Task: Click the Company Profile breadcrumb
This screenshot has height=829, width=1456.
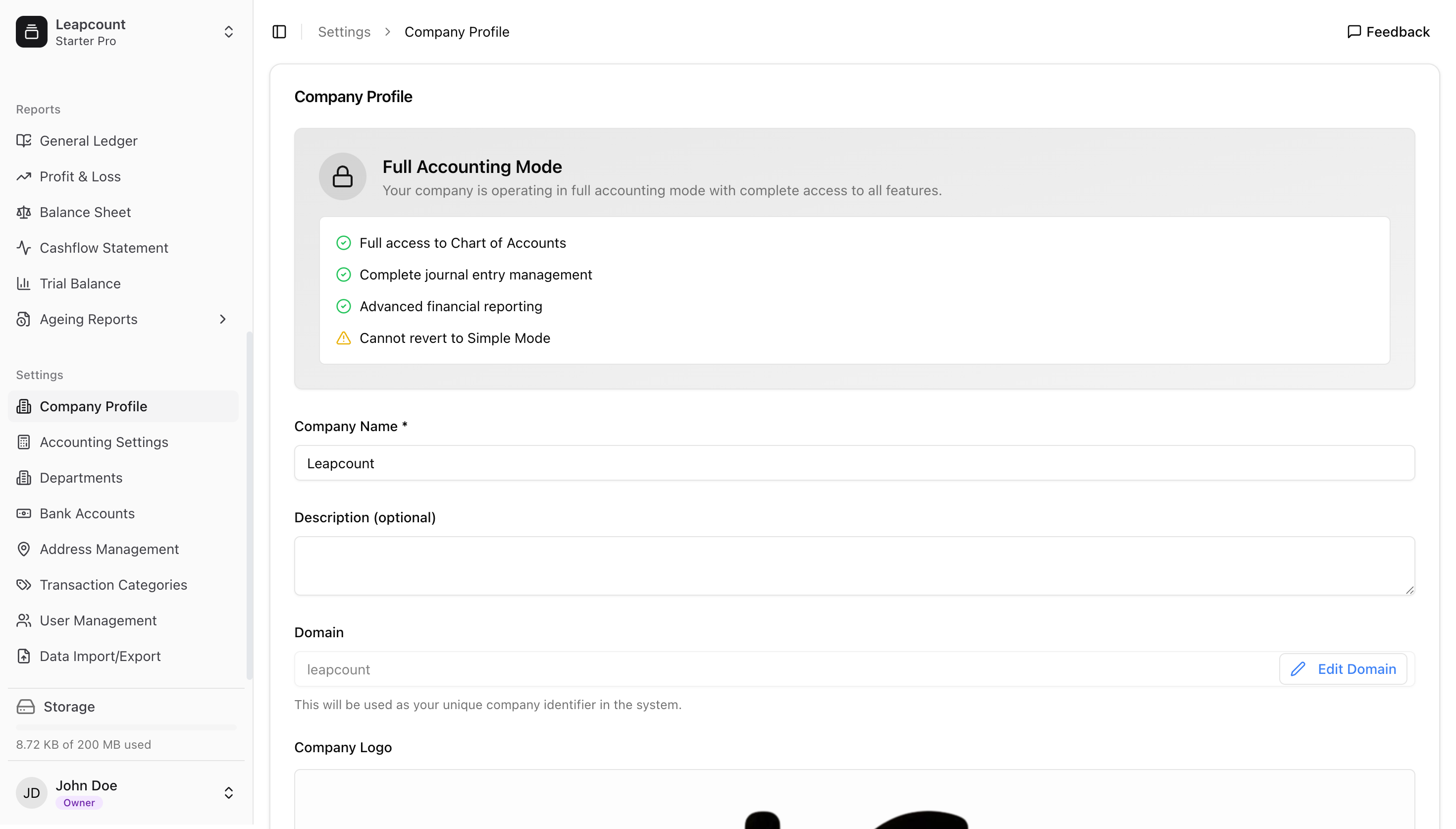Action: click(456, 32)
